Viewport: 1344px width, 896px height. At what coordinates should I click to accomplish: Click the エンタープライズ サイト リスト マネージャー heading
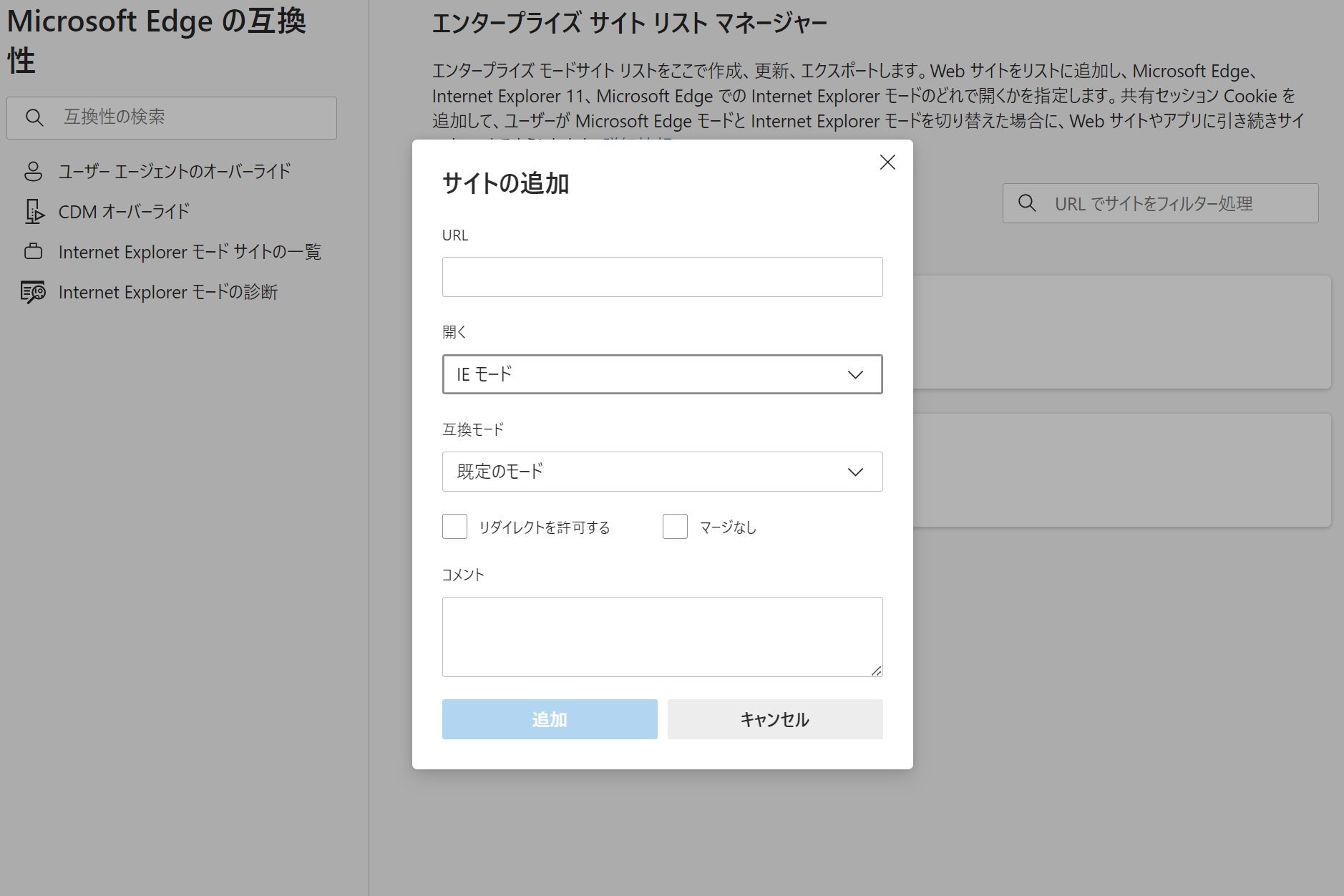point(630,24)
